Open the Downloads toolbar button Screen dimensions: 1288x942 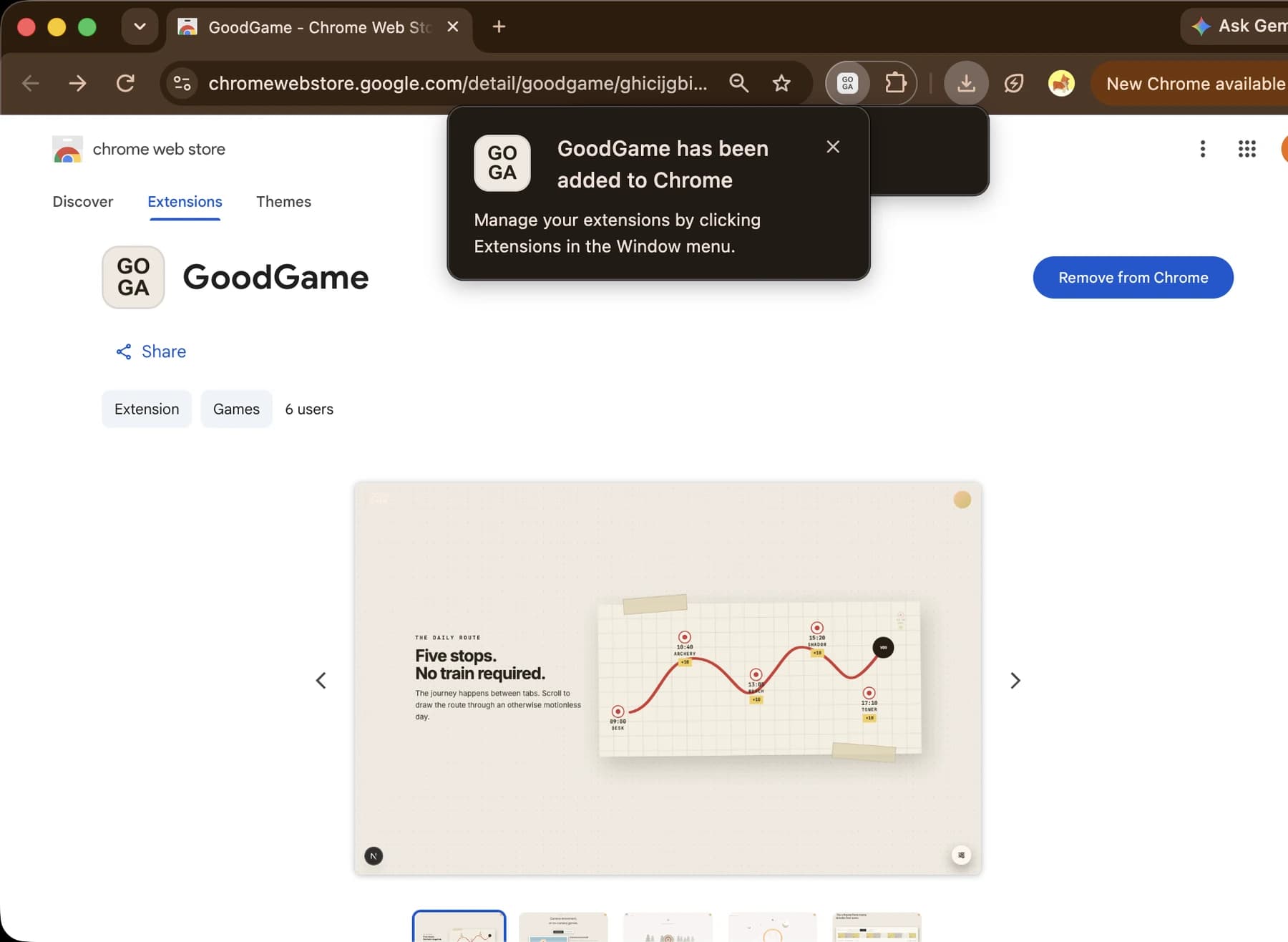[966, 83]
